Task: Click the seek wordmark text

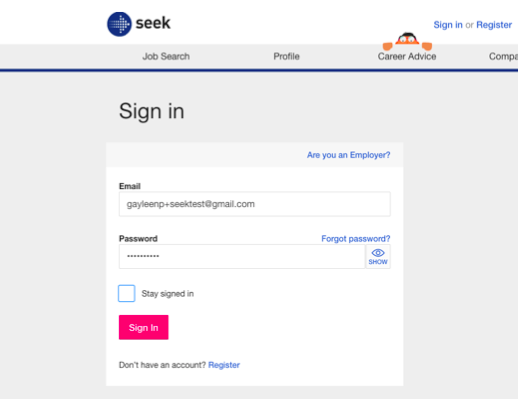Action: tap(153, 23)
